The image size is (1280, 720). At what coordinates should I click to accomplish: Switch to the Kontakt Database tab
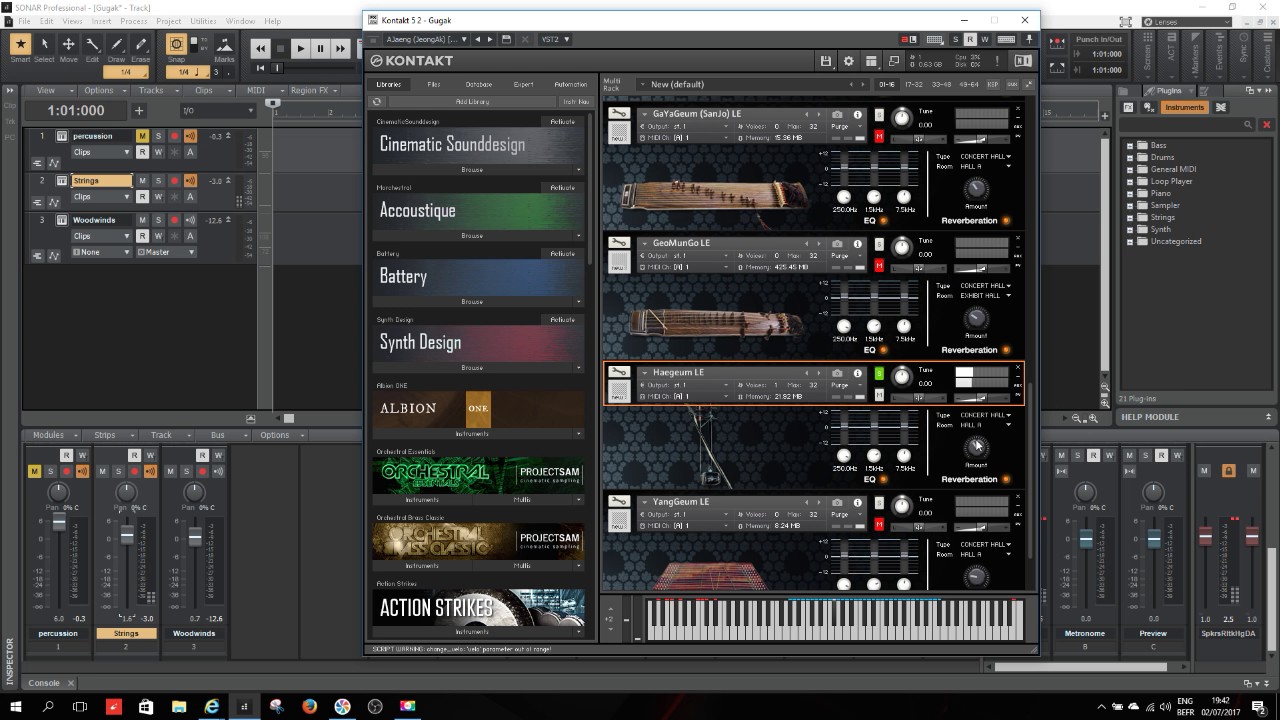pos(478,84)
